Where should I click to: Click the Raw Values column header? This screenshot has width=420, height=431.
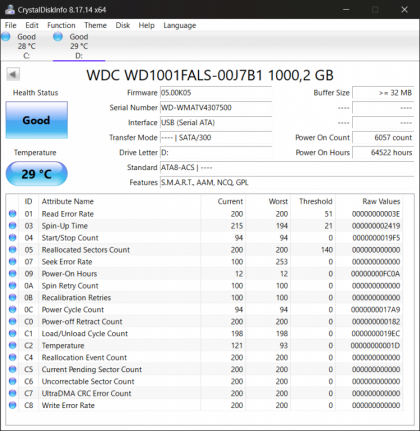point(381,201)
